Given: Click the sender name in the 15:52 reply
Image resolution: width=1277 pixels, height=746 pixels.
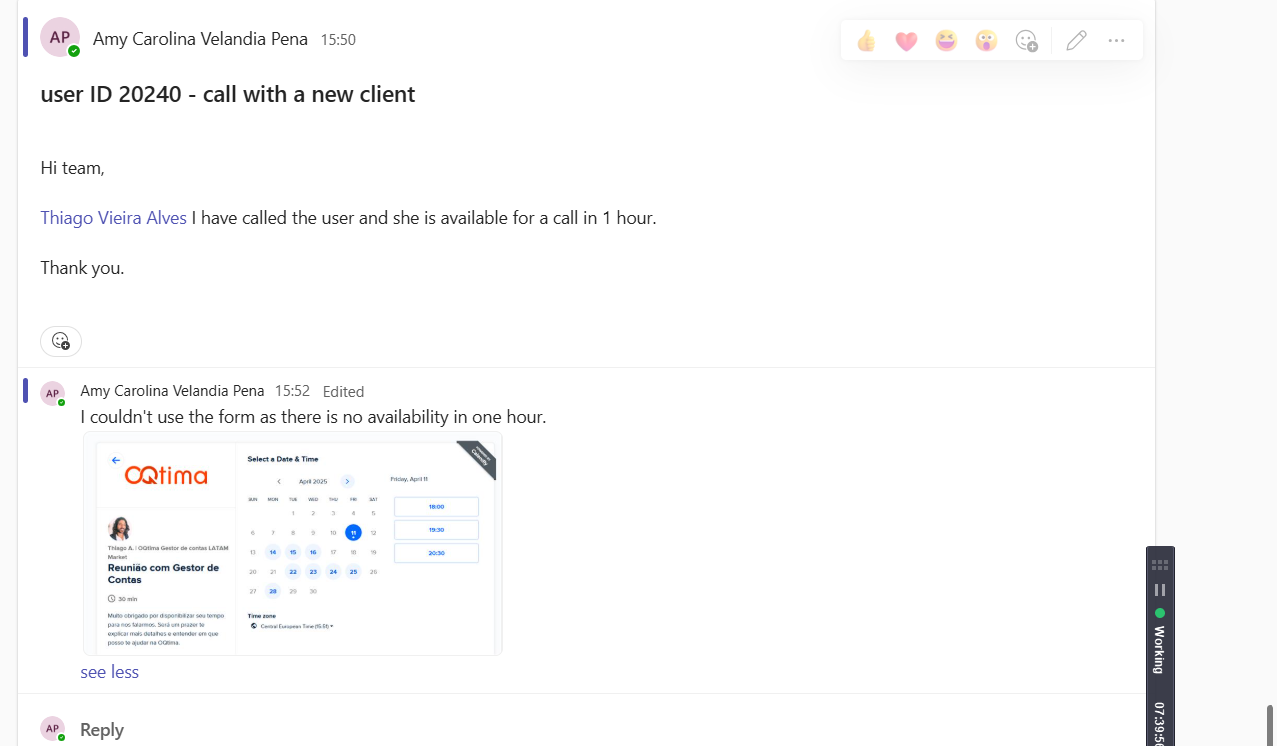Looking at the screenshot, I should [172, 391].
